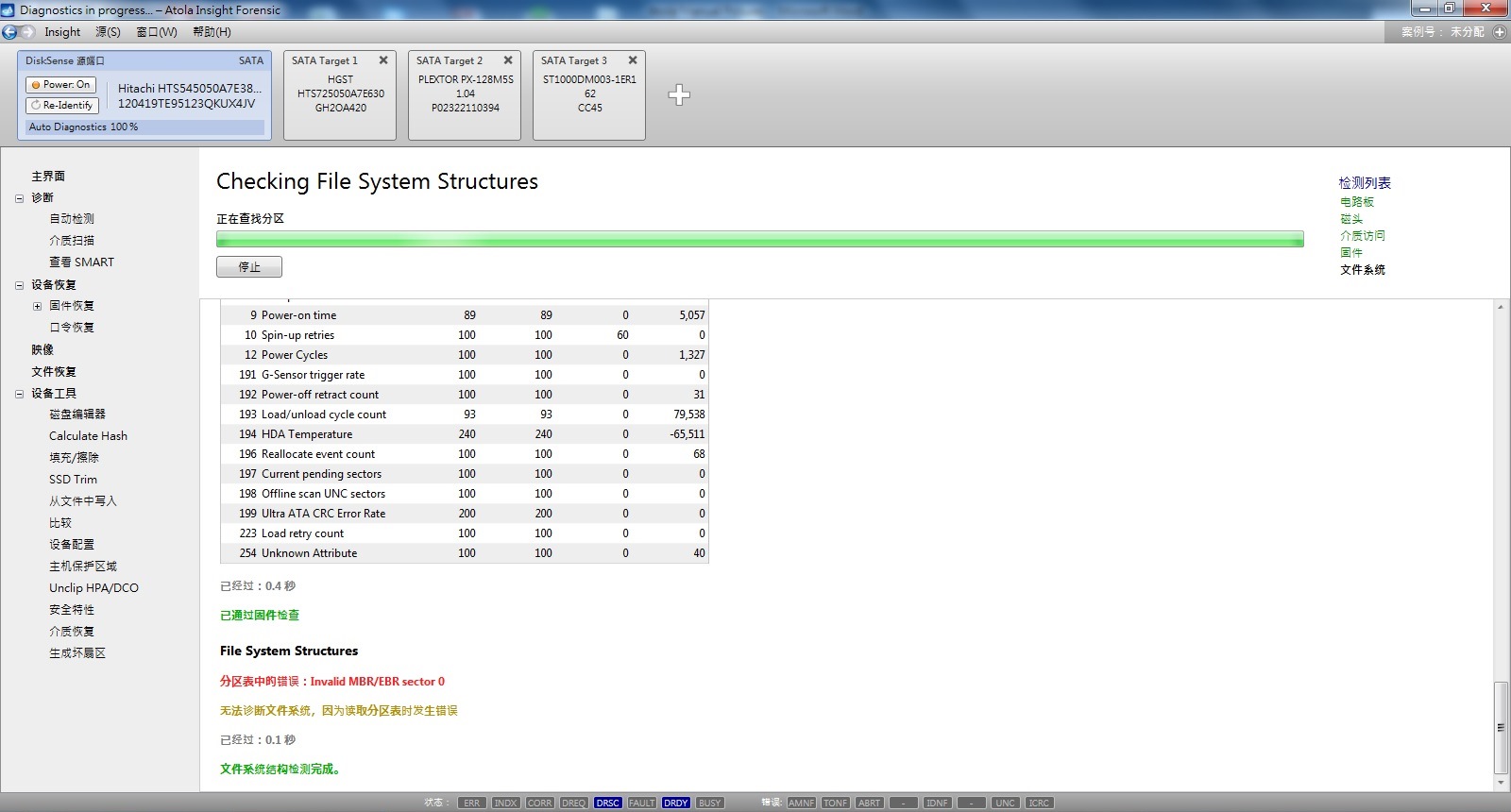Open the Insight menu
The height and width of the screenshot is (812, 1511).
click(62, 32)
